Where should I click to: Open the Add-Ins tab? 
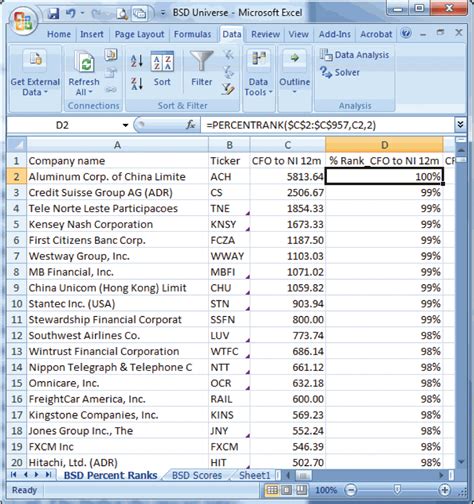click(335, 34)
